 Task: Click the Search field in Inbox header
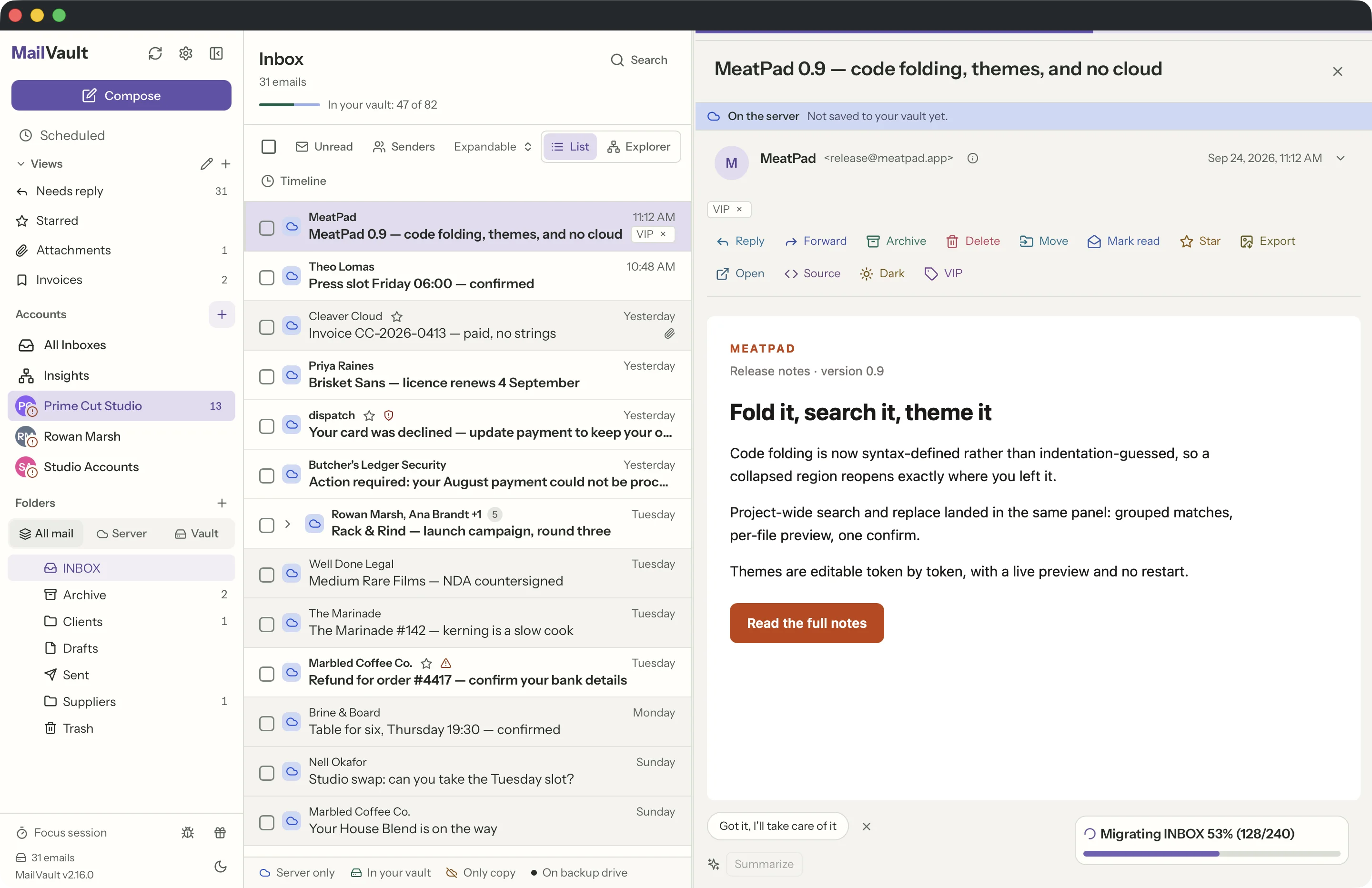pyautogui.click(x=639, y=60)
